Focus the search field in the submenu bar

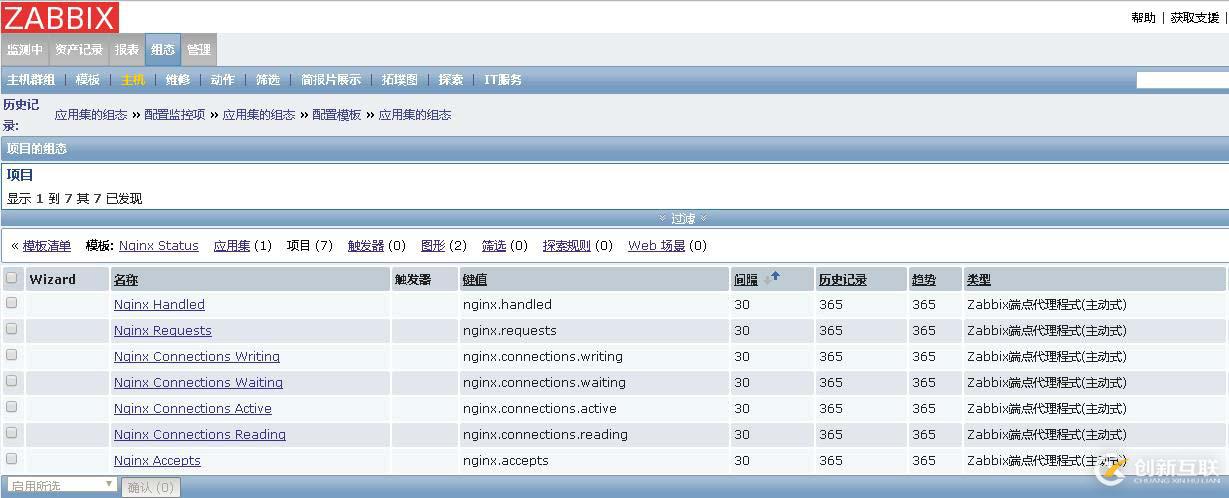(1181, 80)
